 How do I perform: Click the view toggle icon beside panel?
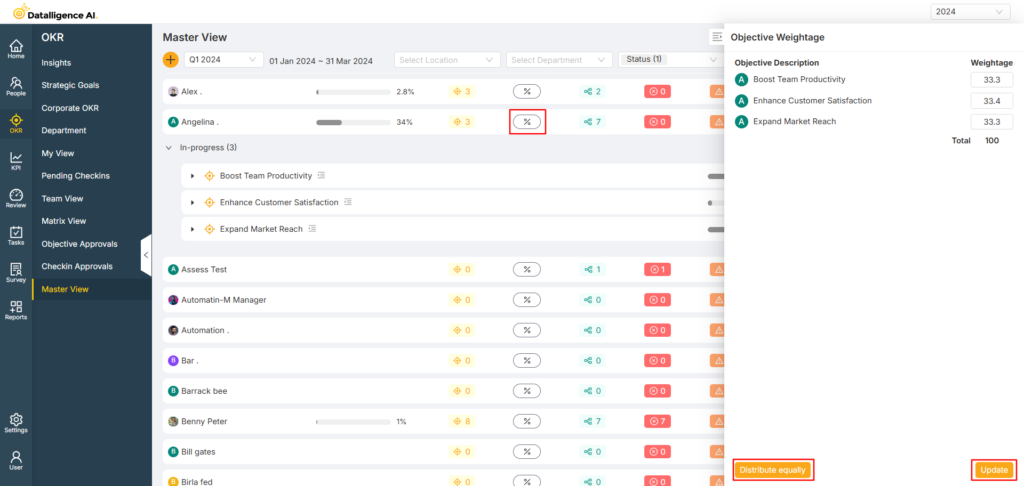[716, 37]
